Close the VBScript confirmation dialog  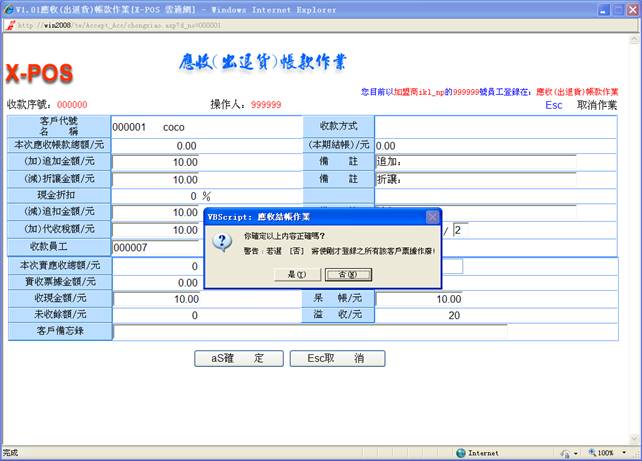(432, 216)
